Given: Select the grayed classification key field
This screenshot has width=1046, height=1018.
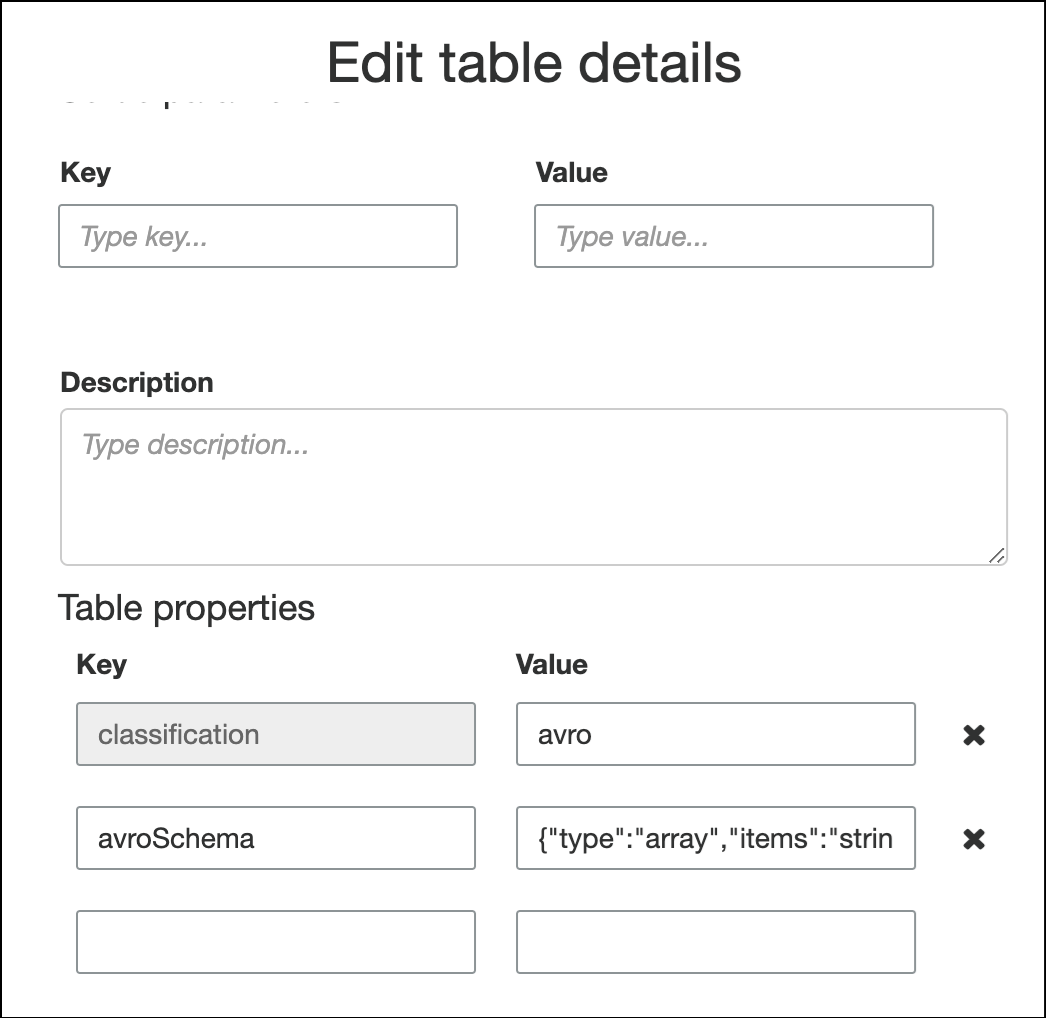Looking at the screenshot, I should tap(276, 734).
